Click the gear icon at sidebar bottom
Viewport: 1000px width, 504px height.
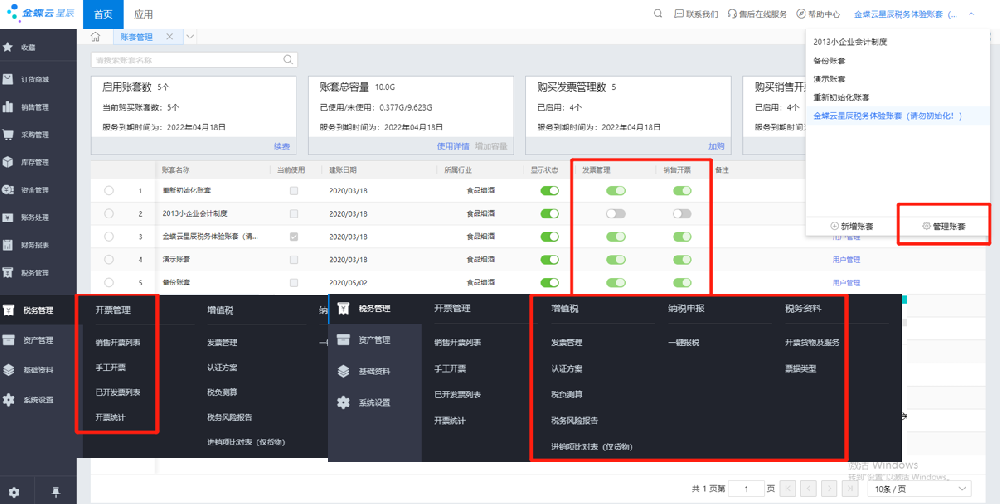click(14, 492)
